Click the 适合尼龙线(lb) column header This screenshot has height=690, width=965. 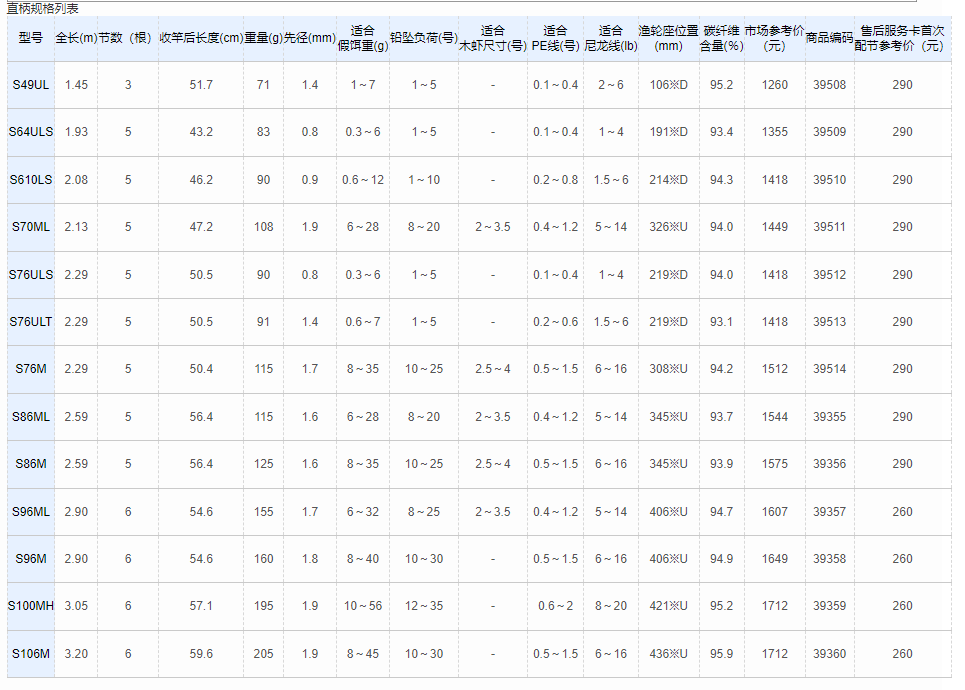[x=611, y=38]
